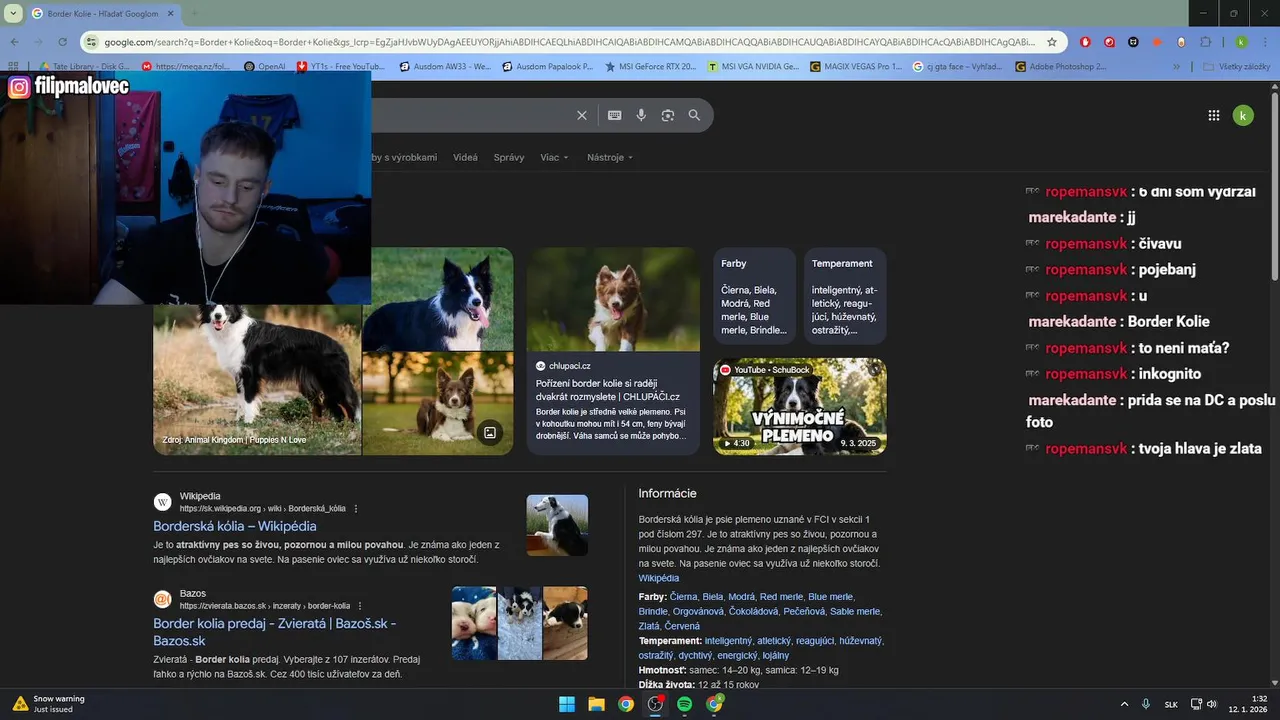
Task: Click the magnifier search button
Action: tap(694, 115)
